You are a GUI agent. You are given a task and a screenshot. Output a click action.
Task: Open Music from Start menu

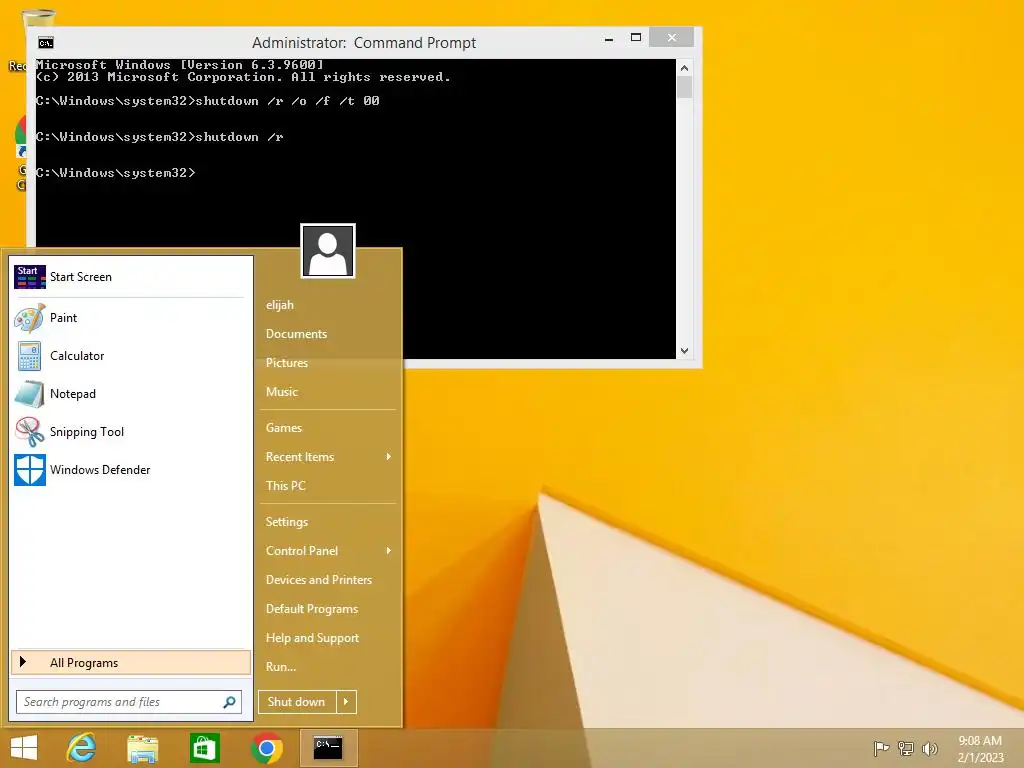pos(281,392)
